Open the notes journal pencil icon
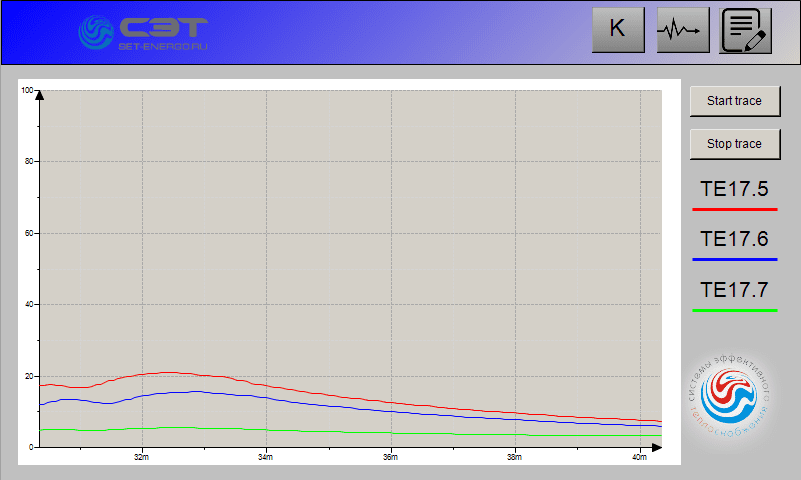The height and width of the screenshot is (480, 801). (x=746, y=30)
